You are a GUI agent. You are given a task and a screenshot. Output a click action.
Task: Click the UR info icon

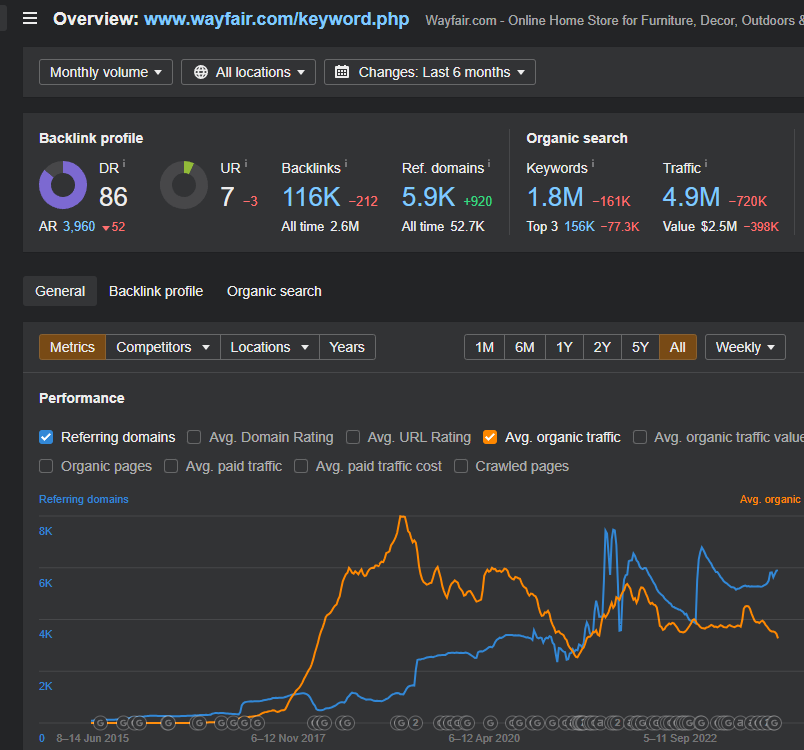pos(246,163)
